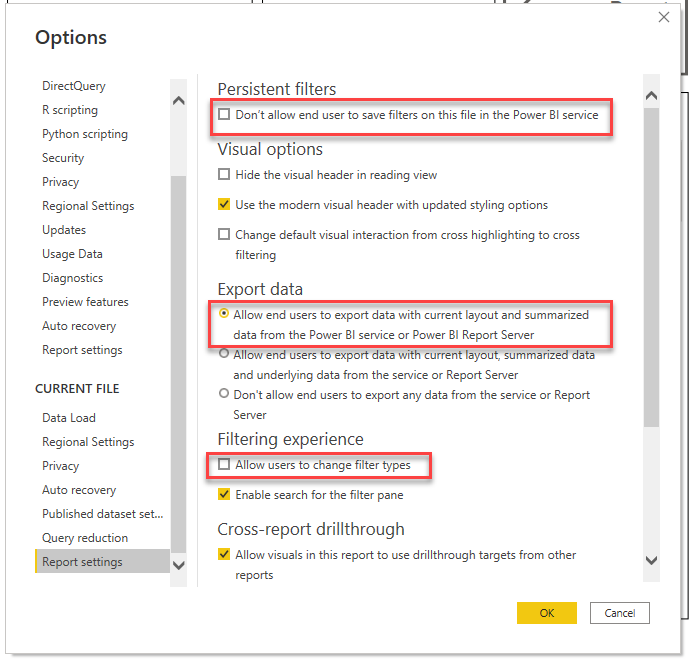Screen dimensions: 692x663
Task: Uncheck Enable search for the filter pane
Action: point(224,494)
